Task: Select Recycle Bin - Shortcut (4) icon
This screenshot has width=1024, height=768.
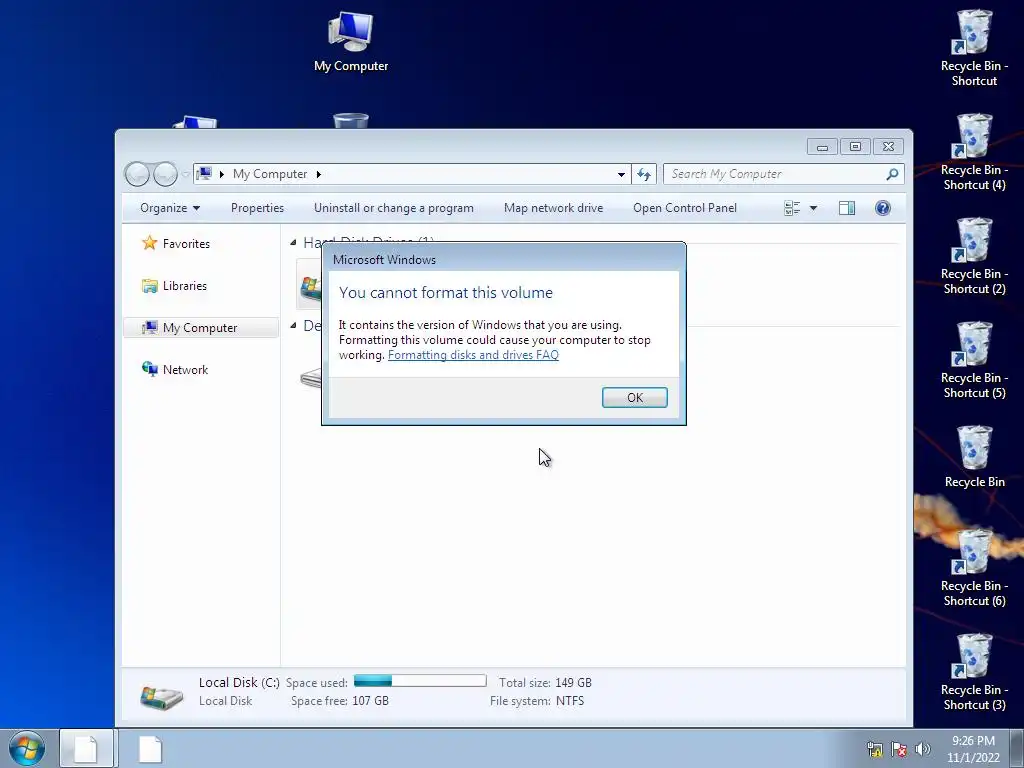Action: coord(974,152)
